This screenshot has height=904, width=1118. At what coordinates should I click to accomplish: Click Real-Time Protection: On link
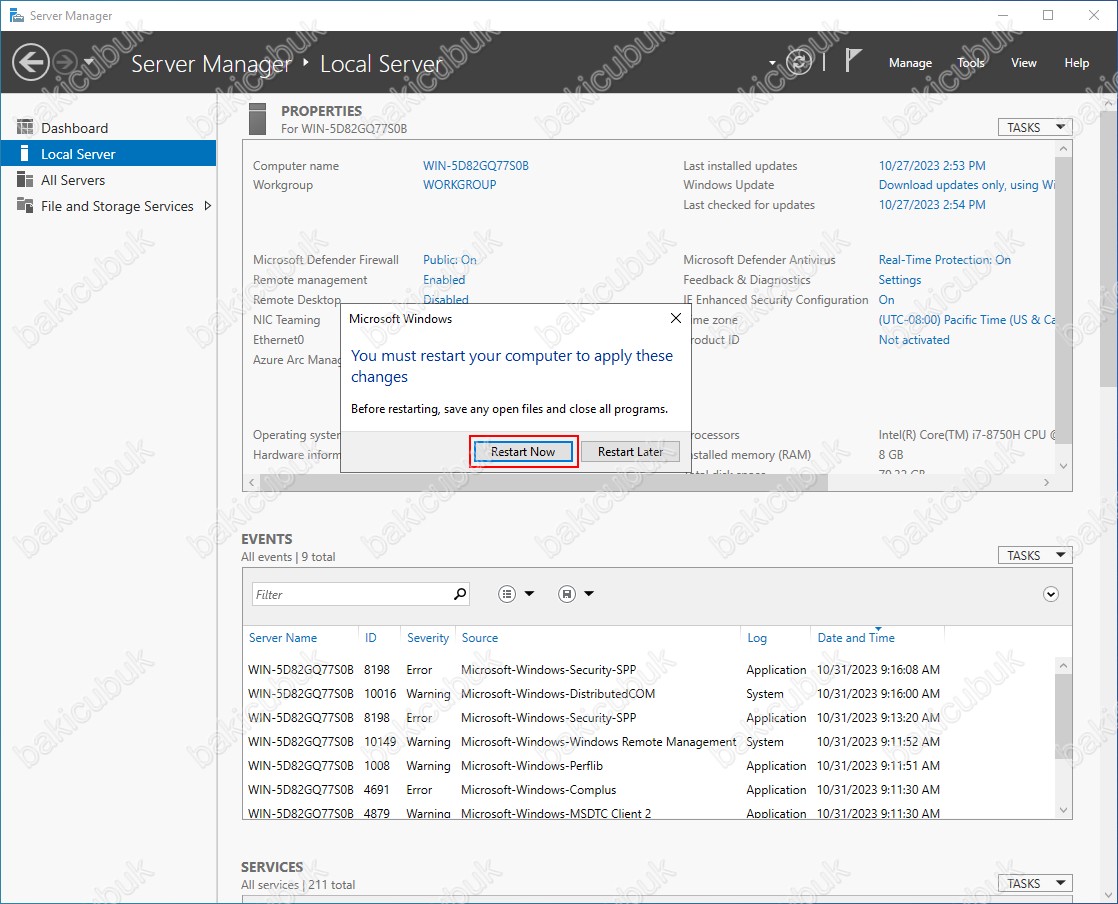coord(944,260)
